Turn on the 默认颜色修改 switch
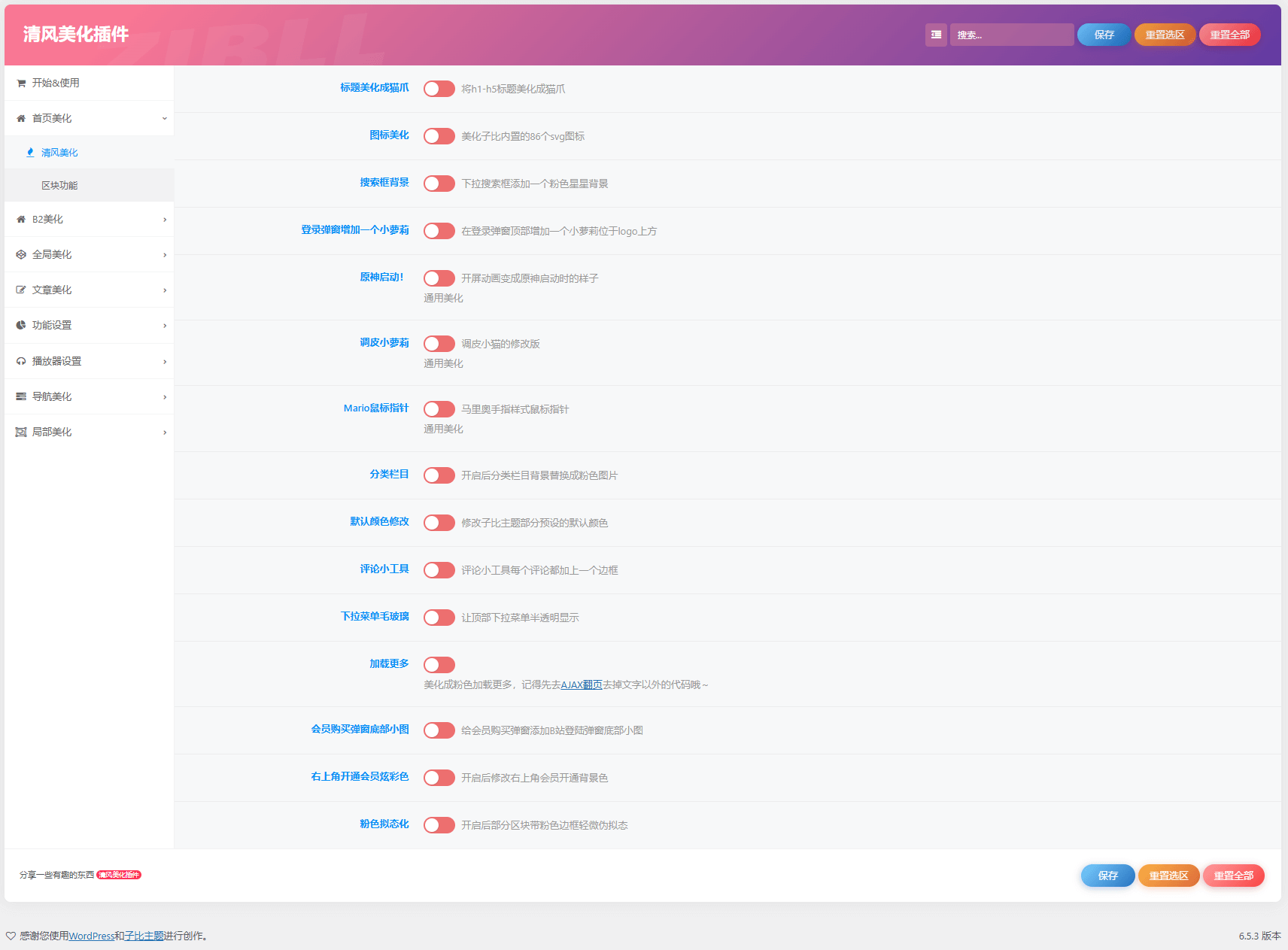Image resolution: width=1288 pixels, height=950 pixels. coord(439,523)
